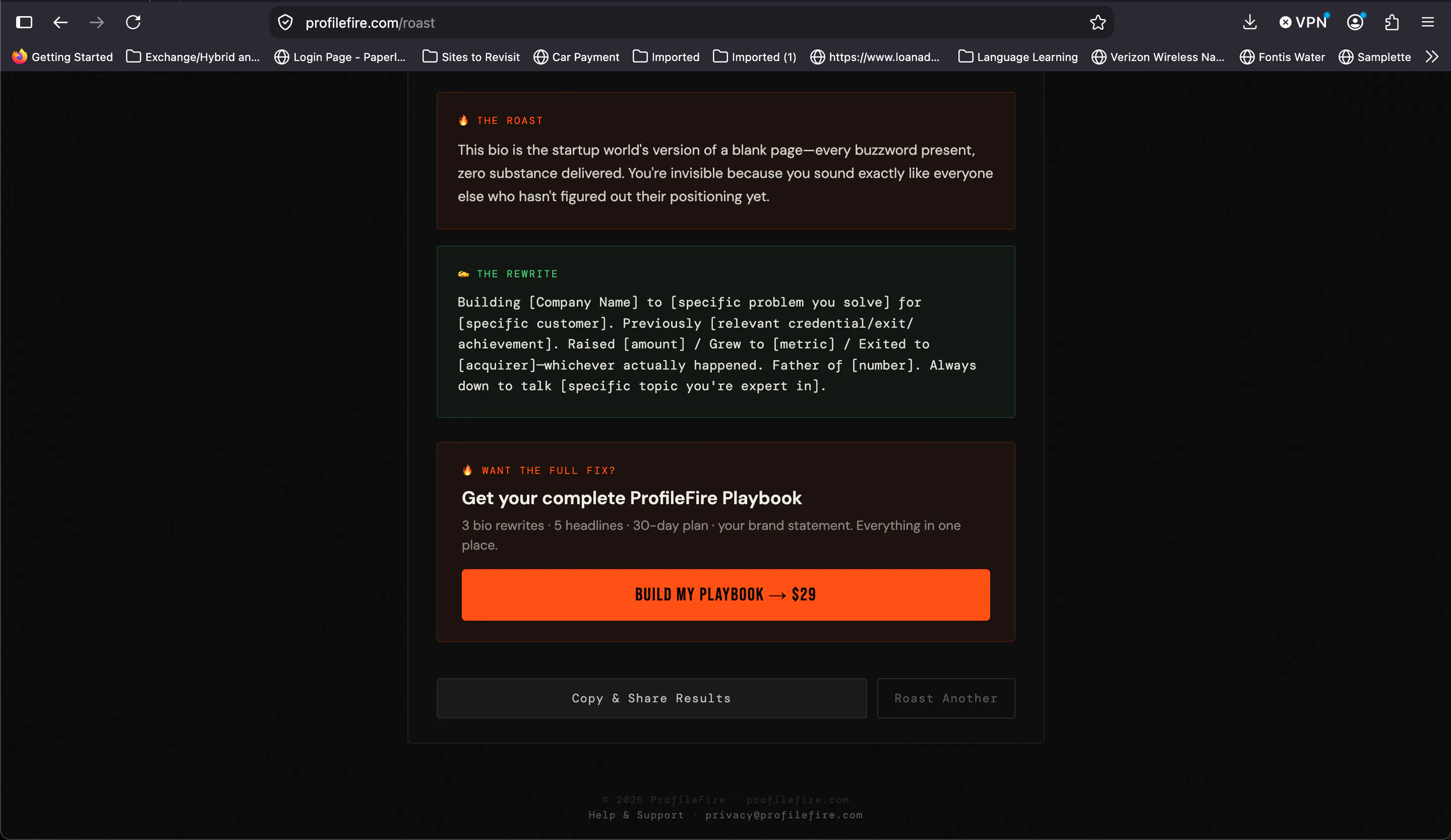Click Roast Another button
The image size is (1451, 840).
click(x=945, y=698)
